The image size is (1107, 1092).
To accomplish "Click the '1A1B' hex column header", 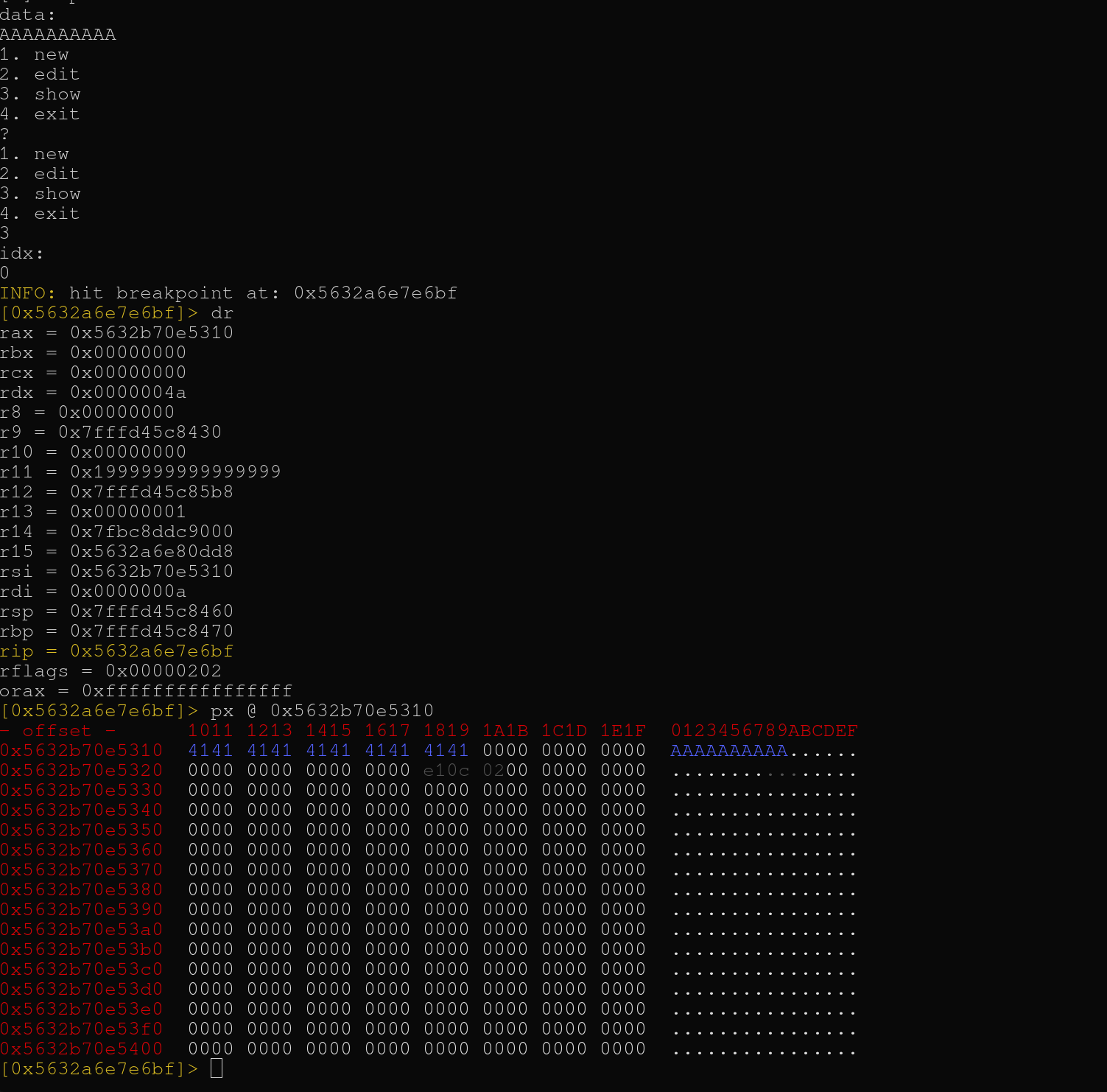I will (x=505, y=731).
